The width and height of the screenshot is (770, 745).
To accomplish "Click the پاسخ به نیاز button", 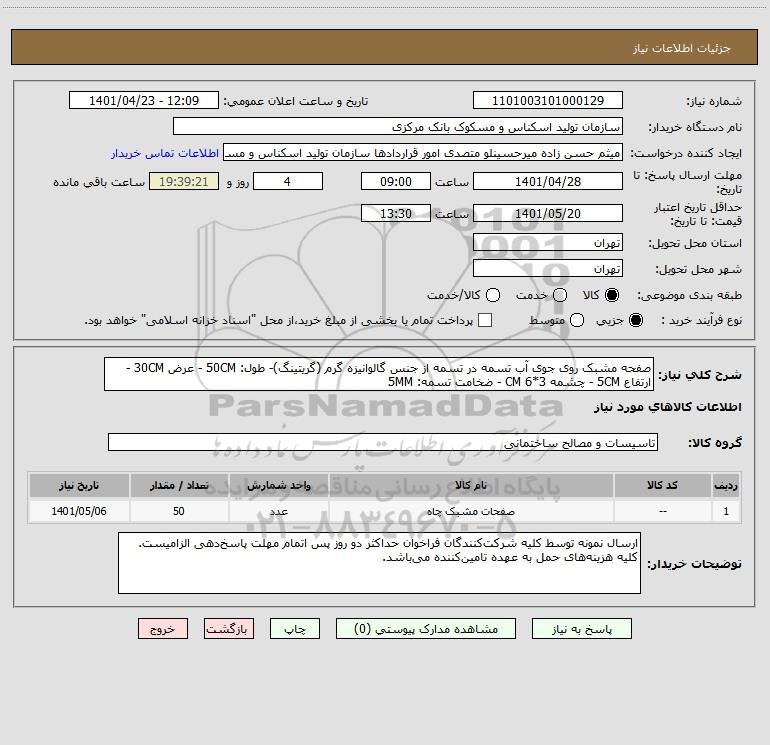I will [581, 629].
